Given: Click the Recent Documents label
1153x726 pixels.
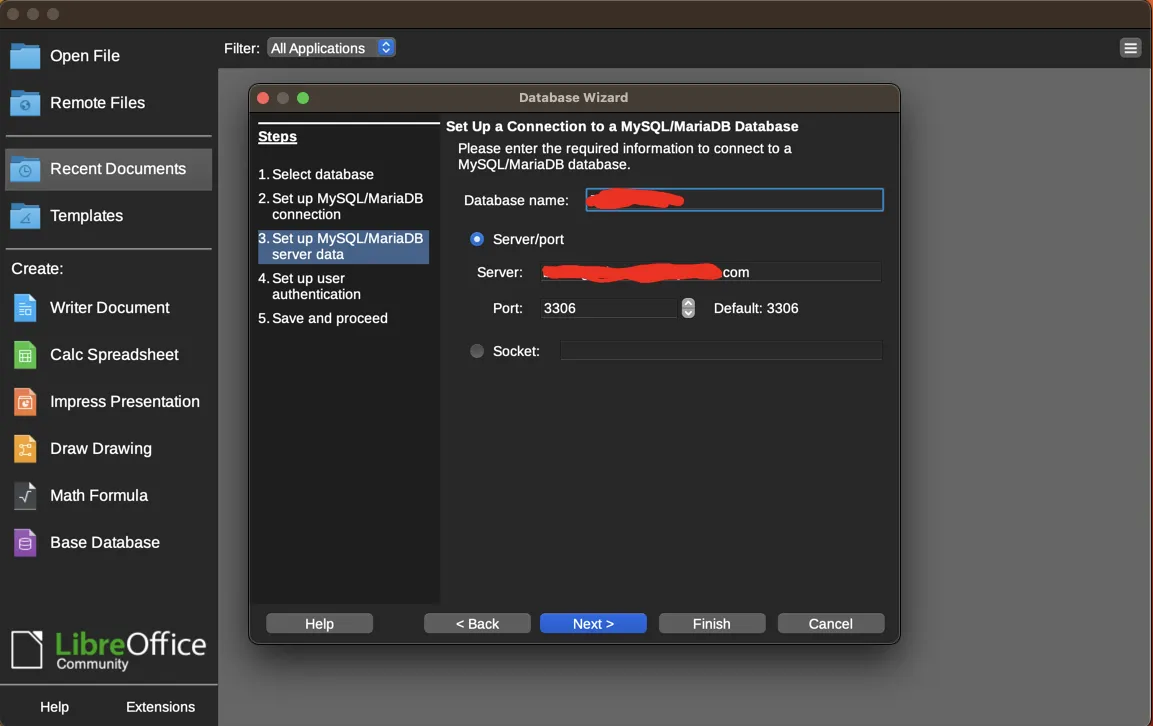Looking at the screenshot, I should [118, 168].
